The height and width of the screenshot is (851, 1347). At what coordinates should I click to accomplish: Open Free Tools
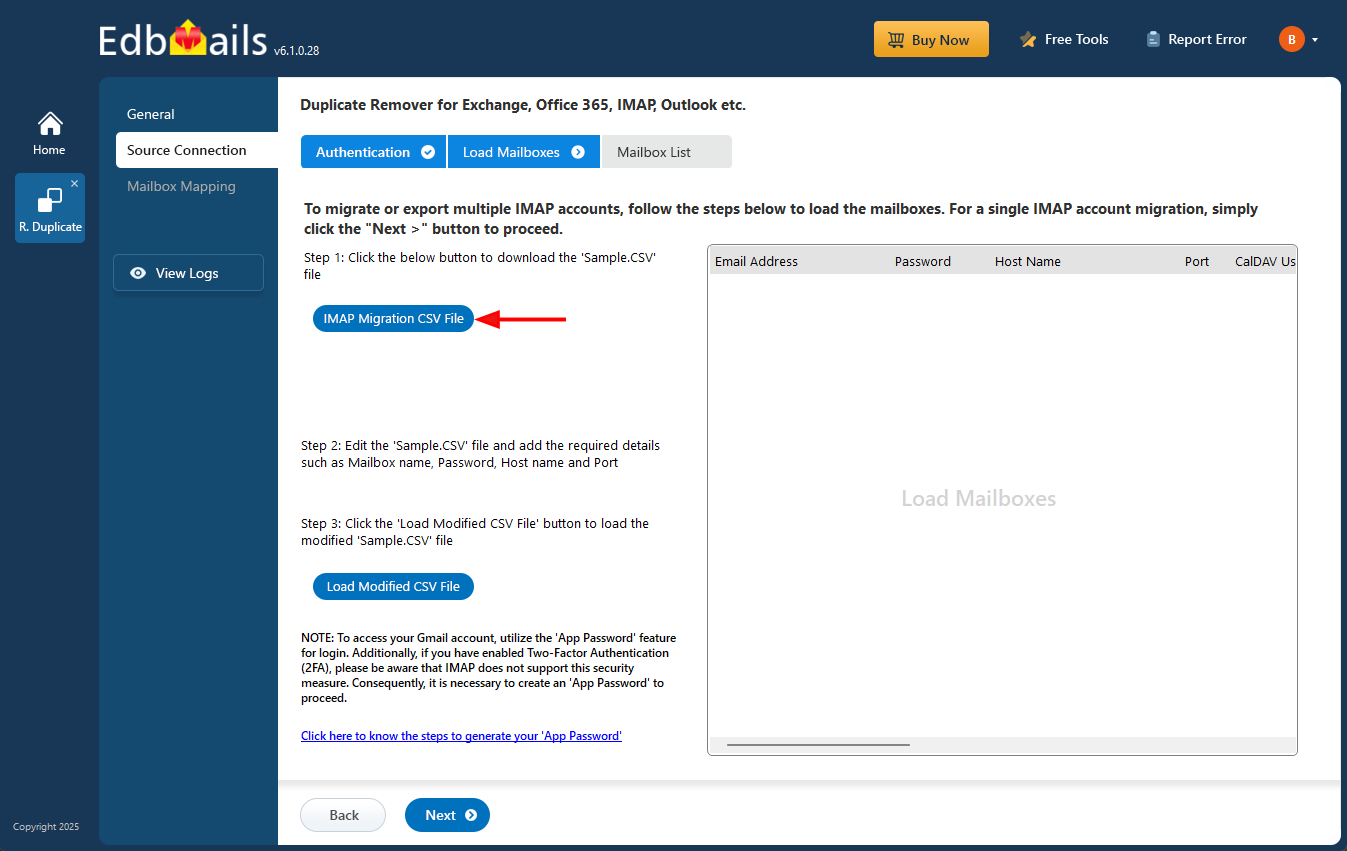pyautogui.click(x=1064, y=40)
